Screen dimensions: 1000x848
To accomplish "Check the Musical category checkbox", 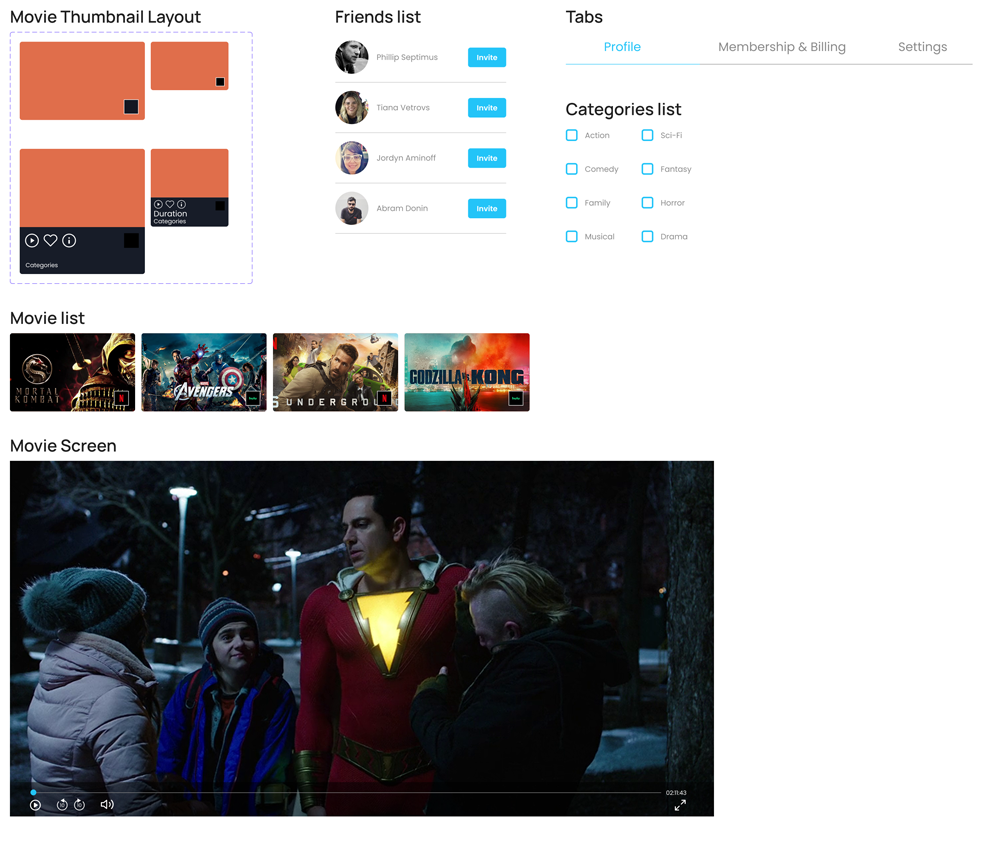I will pos(572,237).
